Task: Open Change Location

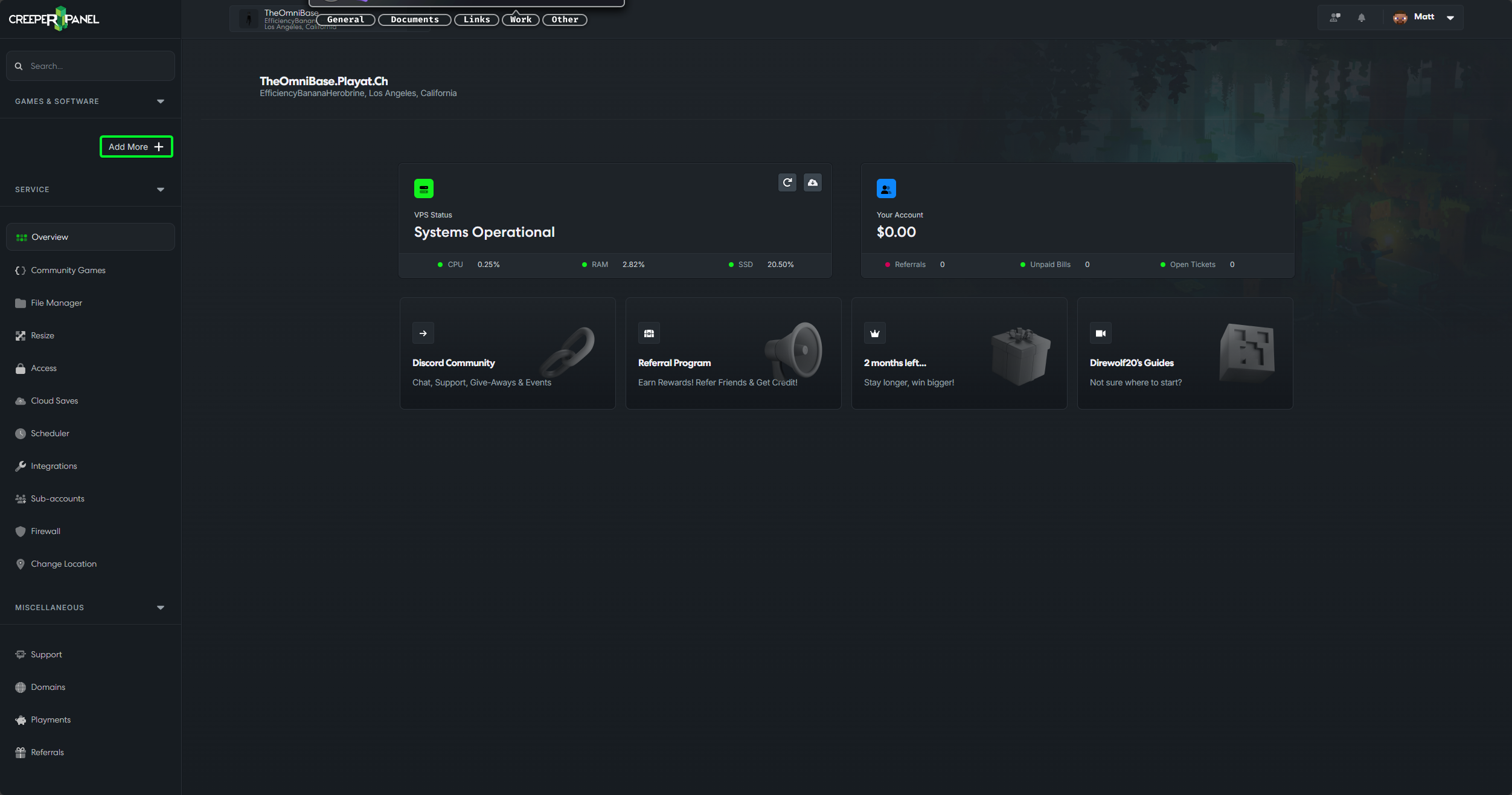Action: [62, 564]
